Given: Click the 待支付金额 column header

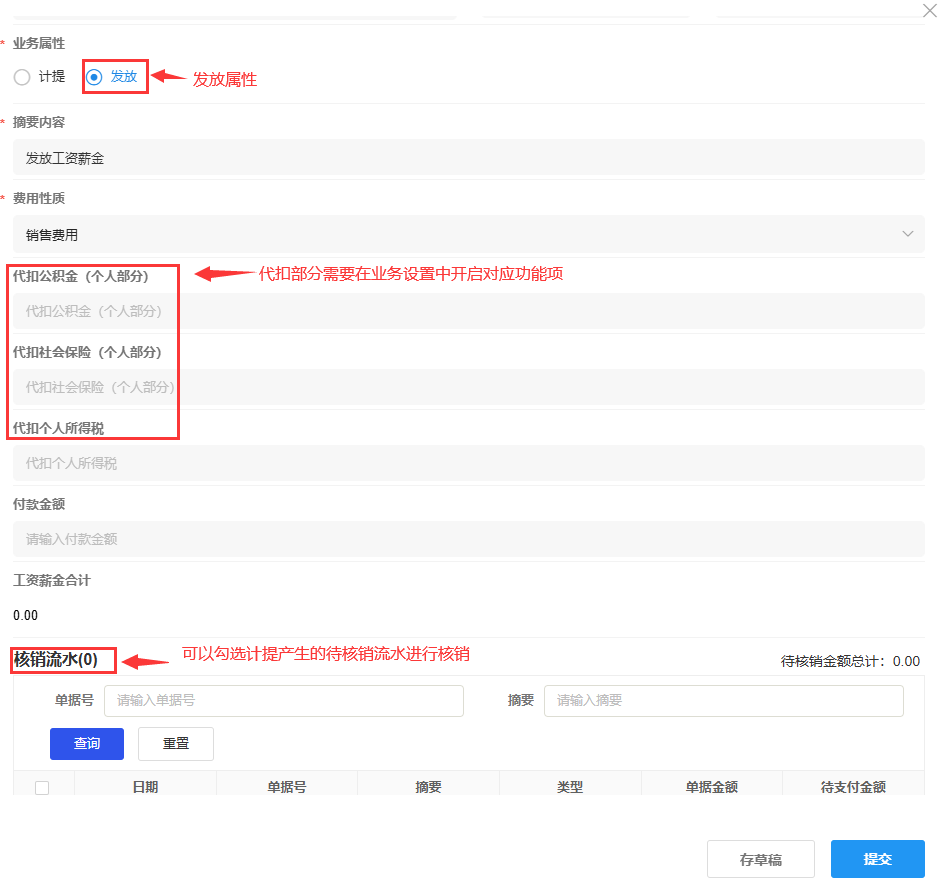Looking at the screenshot, I should click(853, 787).
